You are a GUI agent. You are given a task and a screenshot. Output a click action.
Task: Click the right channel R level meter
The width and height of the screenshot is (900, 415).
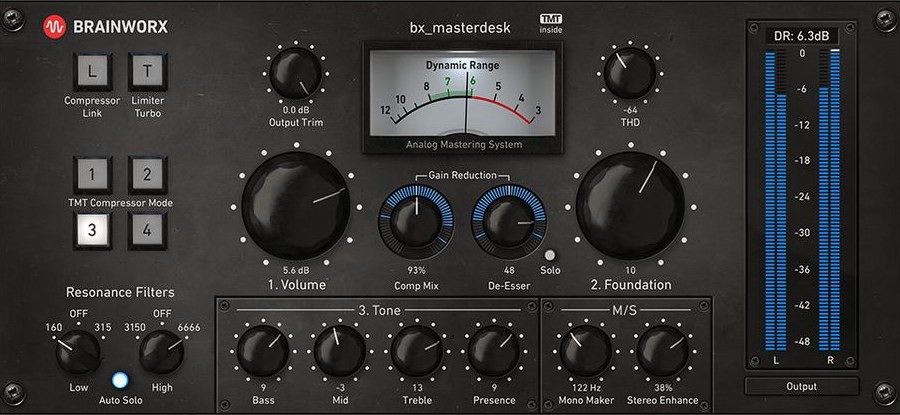[x=829, y=200]
